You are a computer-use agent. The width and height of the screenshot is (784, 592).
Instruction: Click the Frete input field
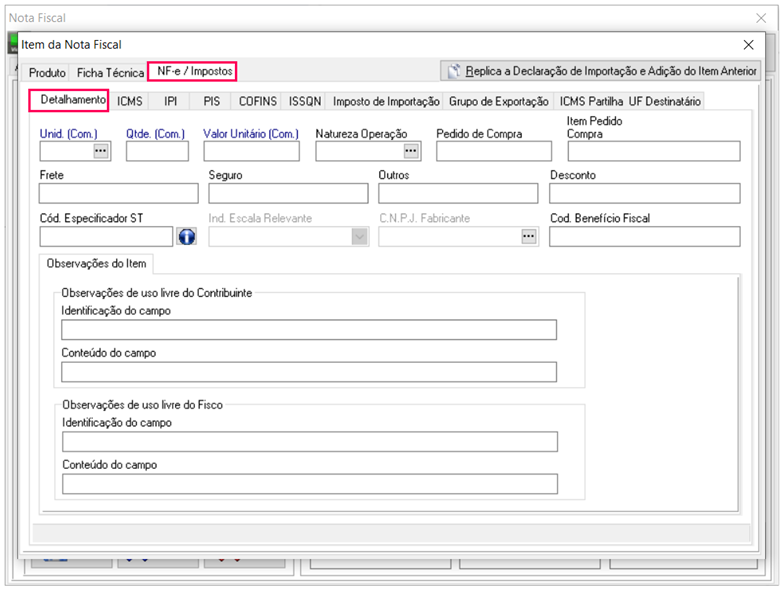point(119,194)
